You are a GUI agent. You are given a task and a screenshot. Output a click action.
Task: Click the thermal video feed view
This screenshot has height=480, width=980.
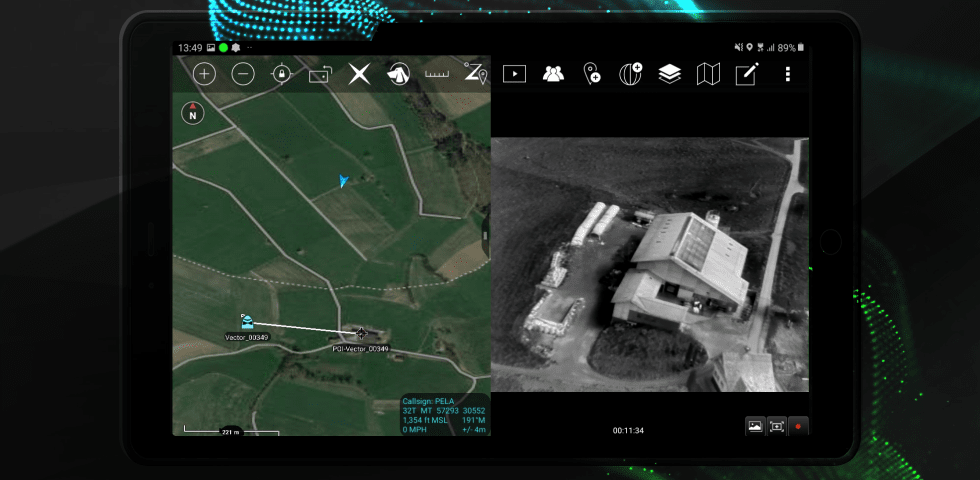649,264
